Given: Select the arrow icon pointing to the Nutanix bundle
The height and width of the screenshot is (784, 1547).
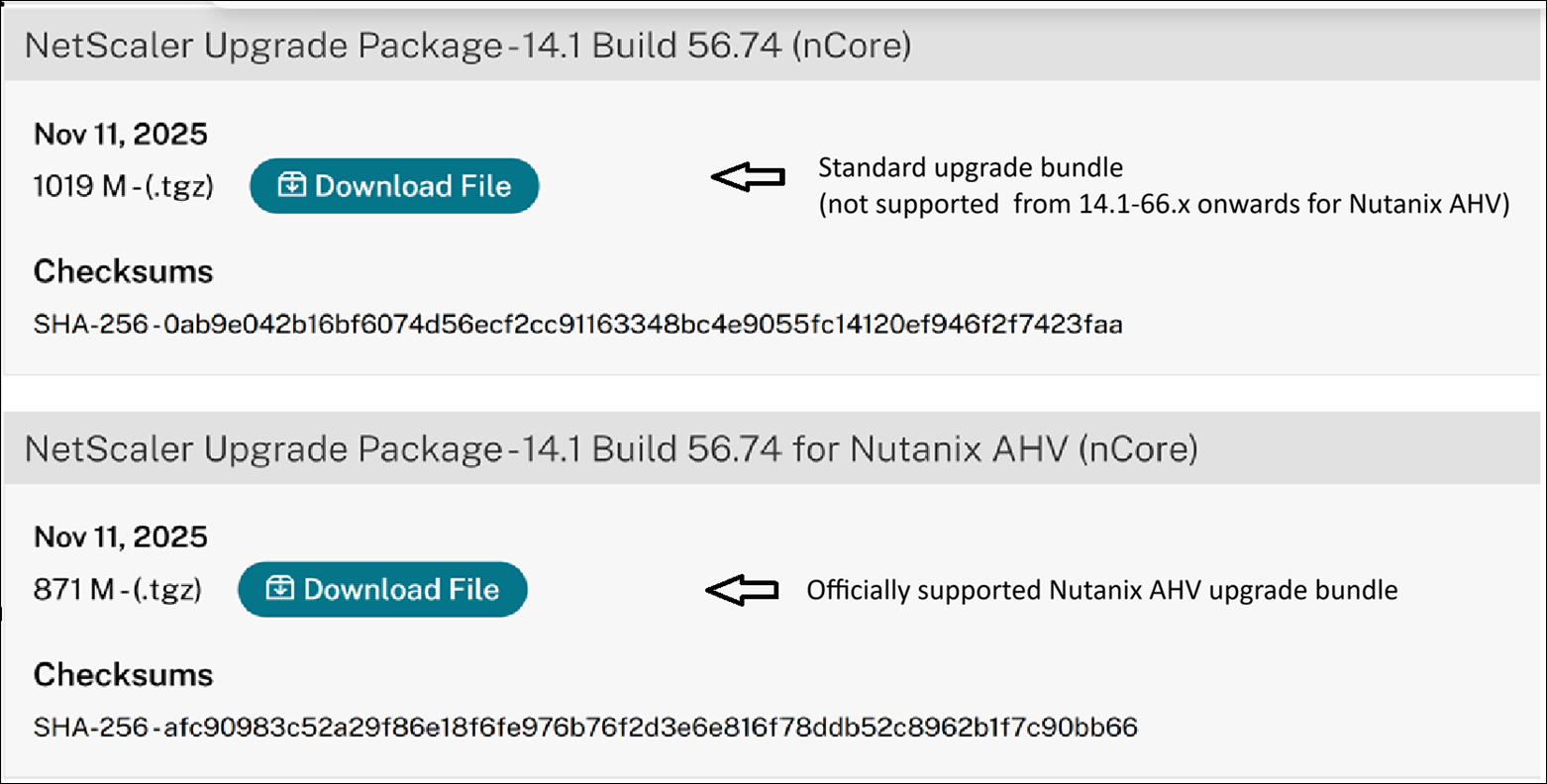Looking at the screenshot, I should point(742,589).
